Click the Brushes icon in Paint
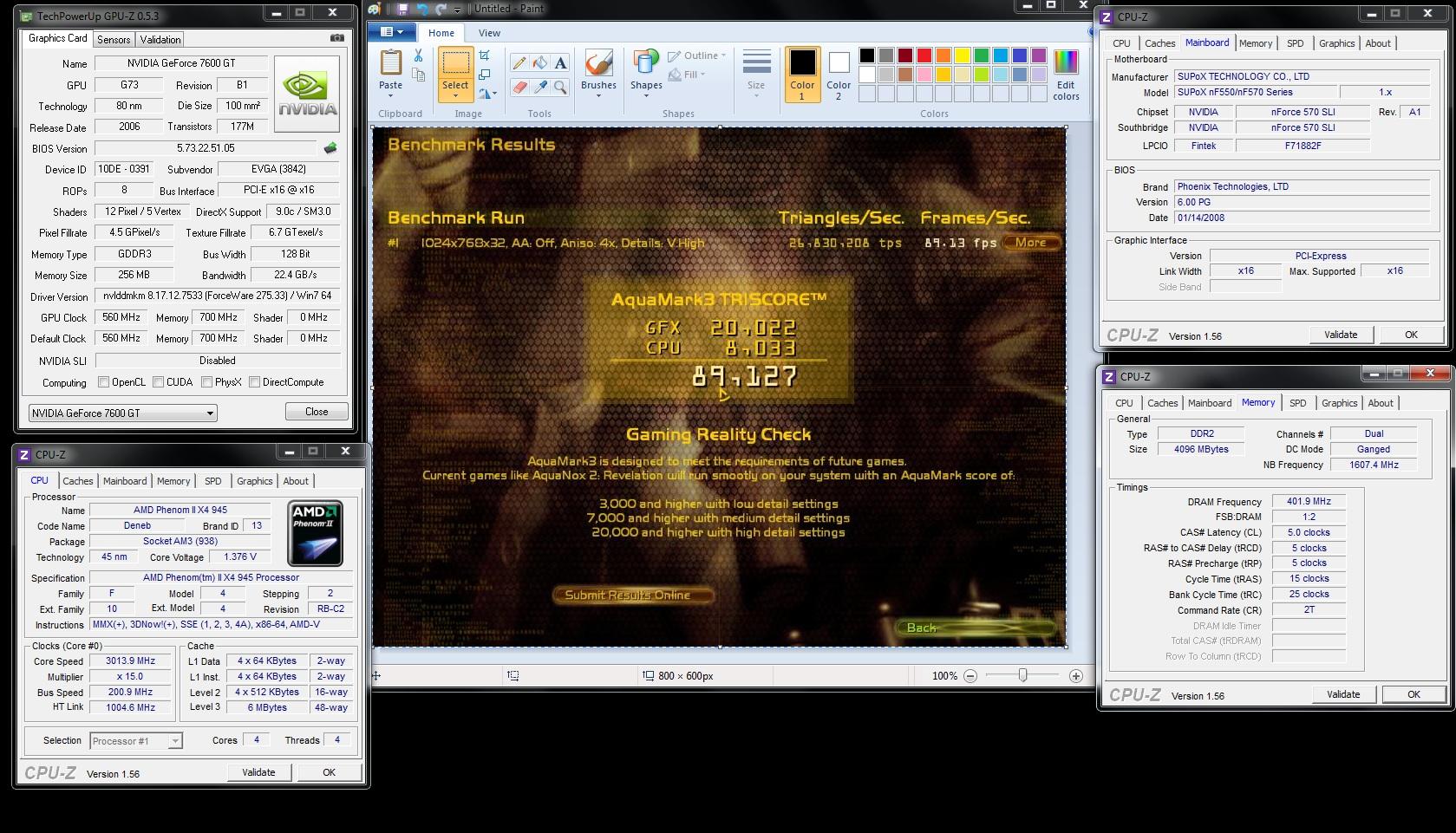 coord(598,64)
